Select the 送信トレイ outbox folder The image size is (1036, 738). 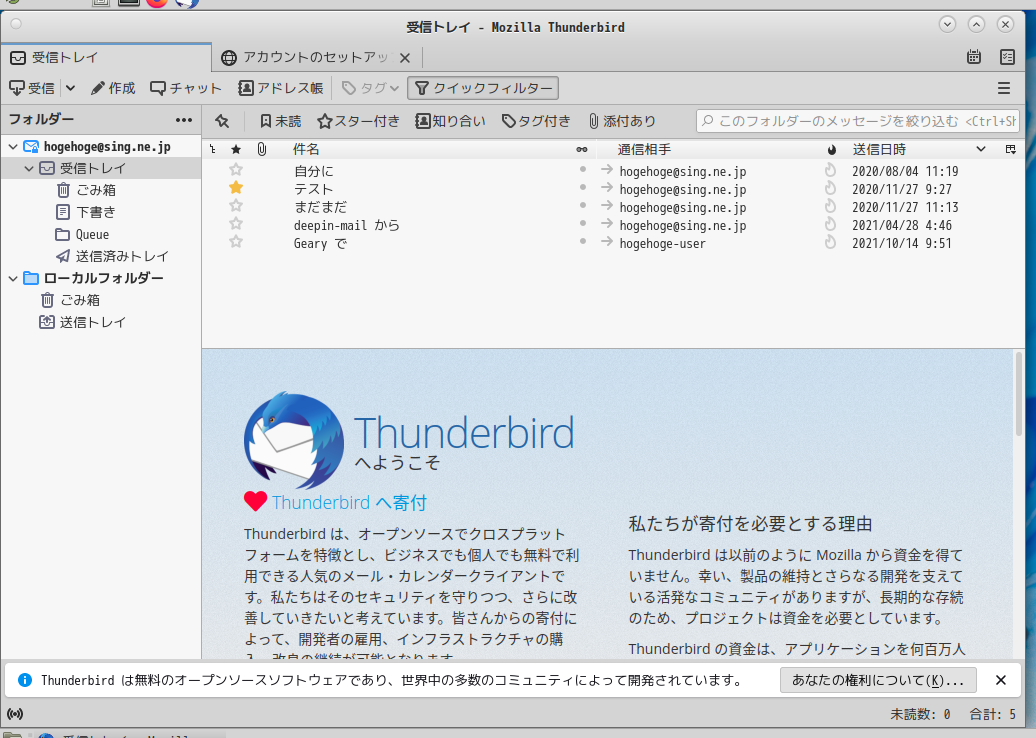83,322
